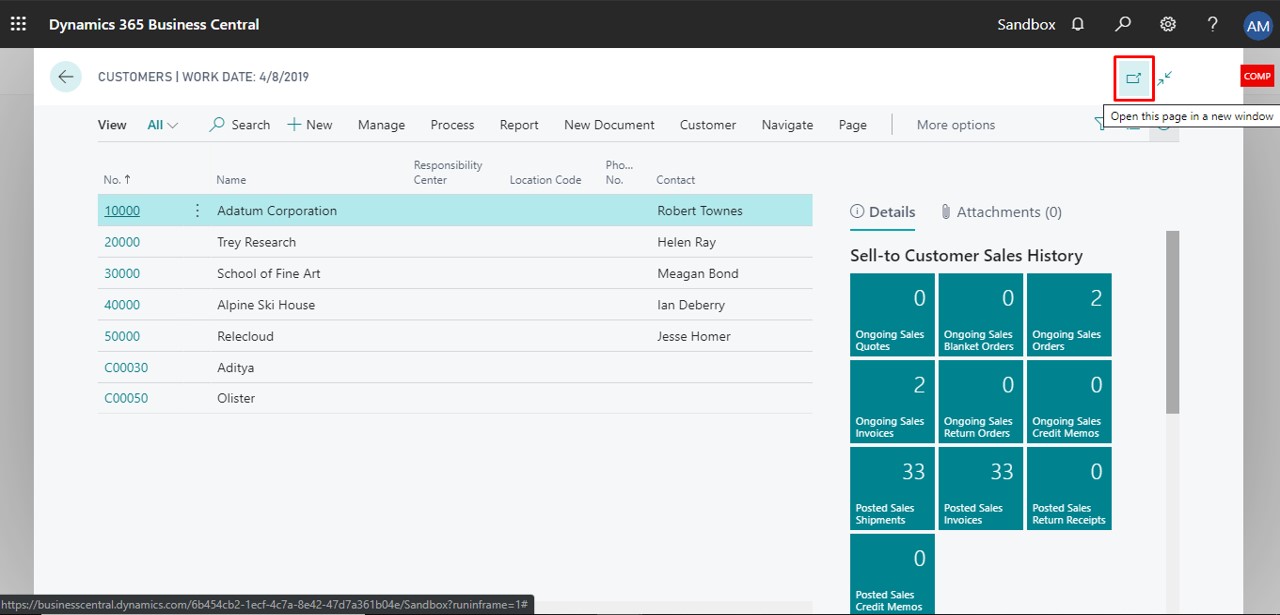
Task: Open customer number 30000 link
Action: click(122, 274)
